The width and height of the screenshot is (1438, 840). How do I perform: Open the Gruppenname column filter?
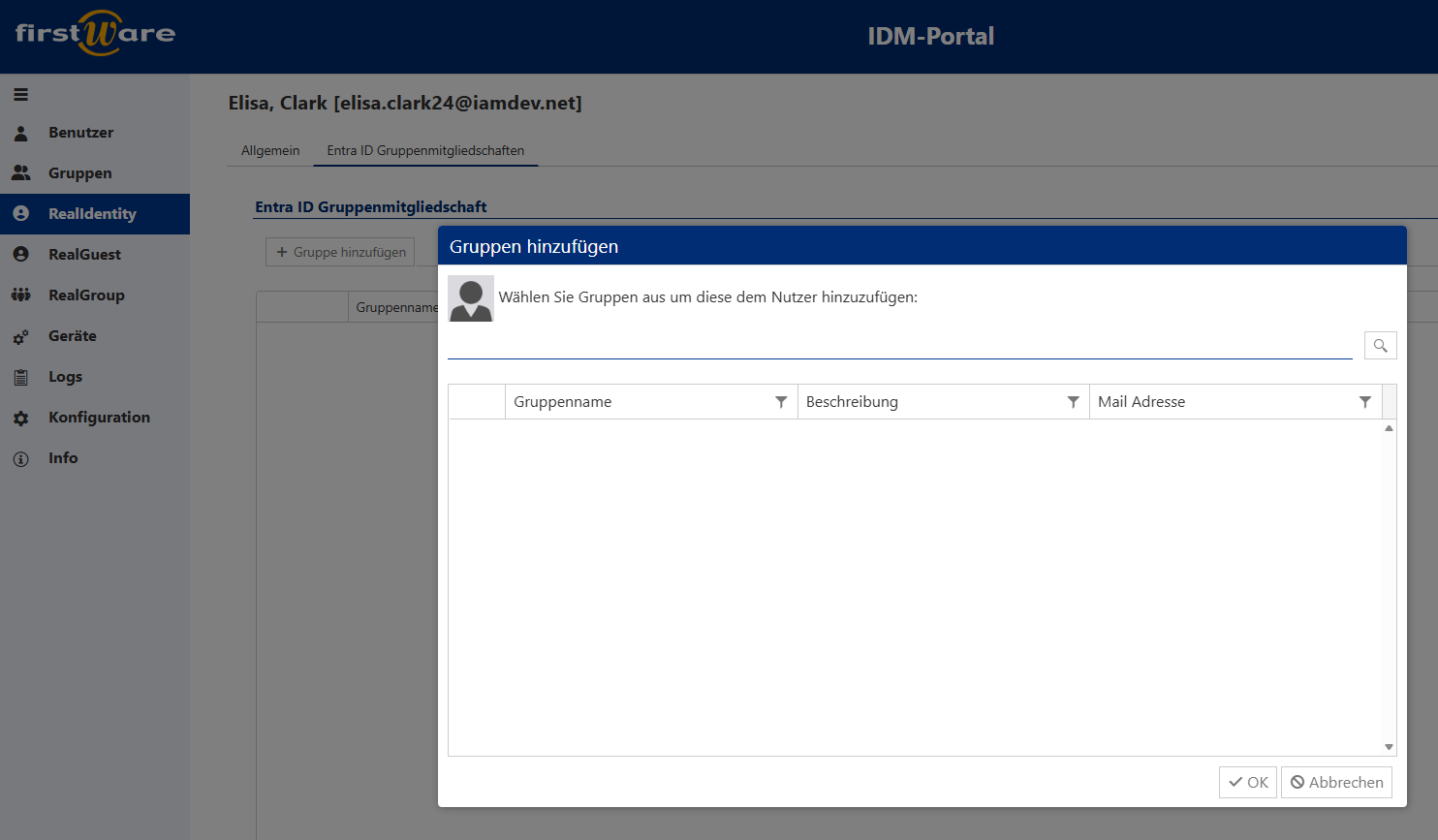pyautogui.click(x=782, y=401)
